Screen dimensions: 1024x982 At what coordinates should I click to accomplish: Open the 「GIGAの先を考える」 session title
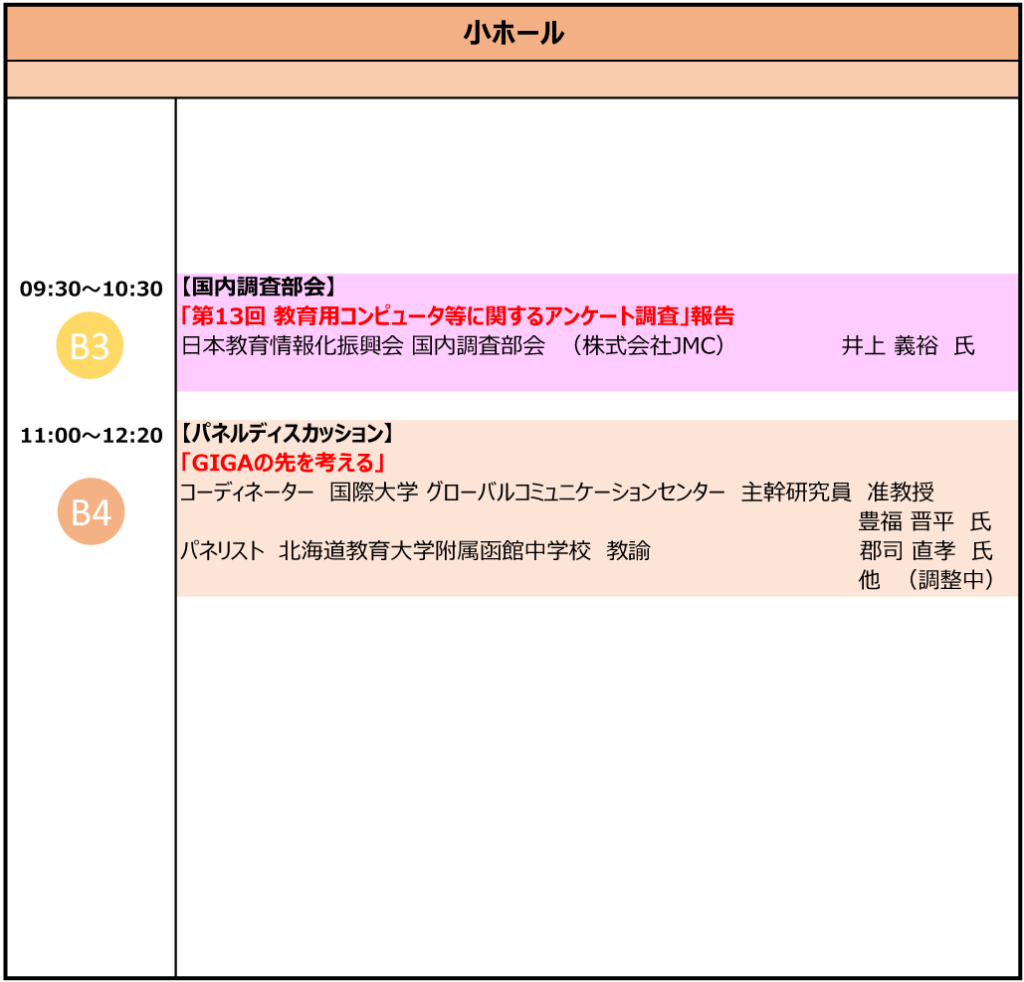[x=283, y=463]
